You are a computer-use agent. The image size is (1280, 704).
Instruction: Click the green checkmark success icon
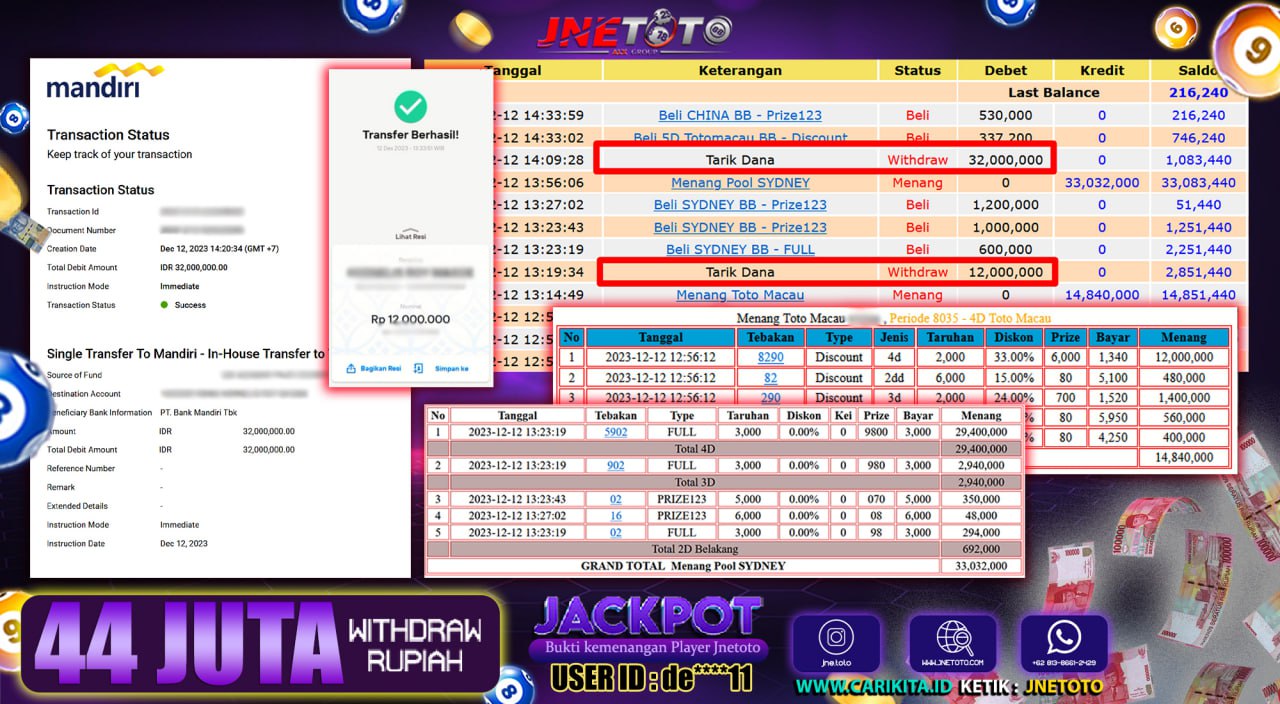(x=410, y=106)
